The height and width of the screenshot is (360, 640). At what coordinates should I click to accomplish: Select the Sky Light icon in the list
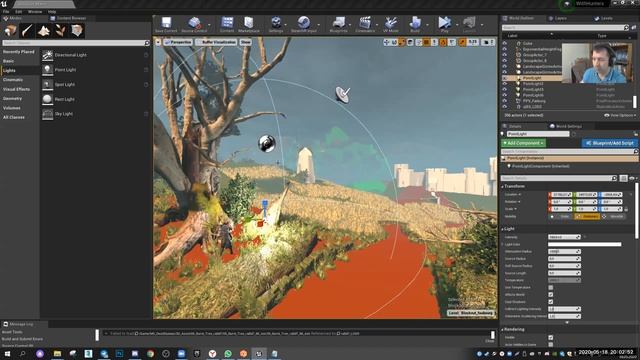(48, 114)
